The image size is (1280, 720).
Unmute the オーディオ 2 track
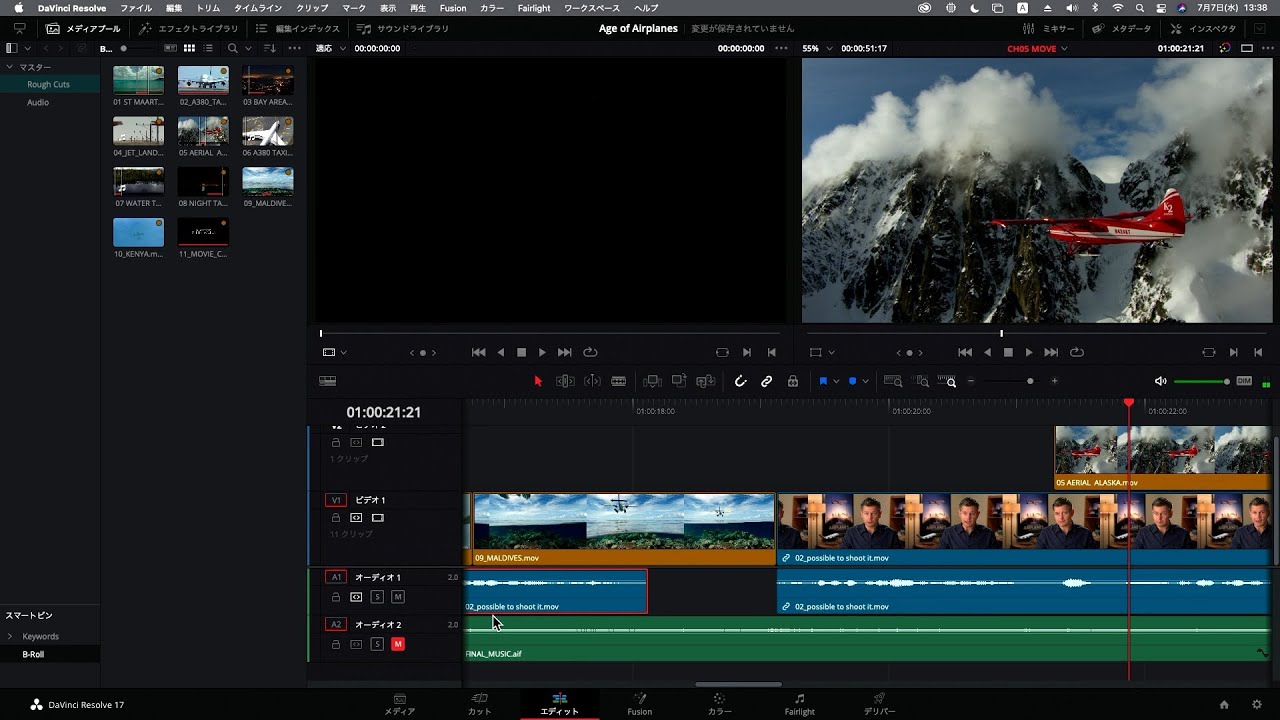coord(398,644)
